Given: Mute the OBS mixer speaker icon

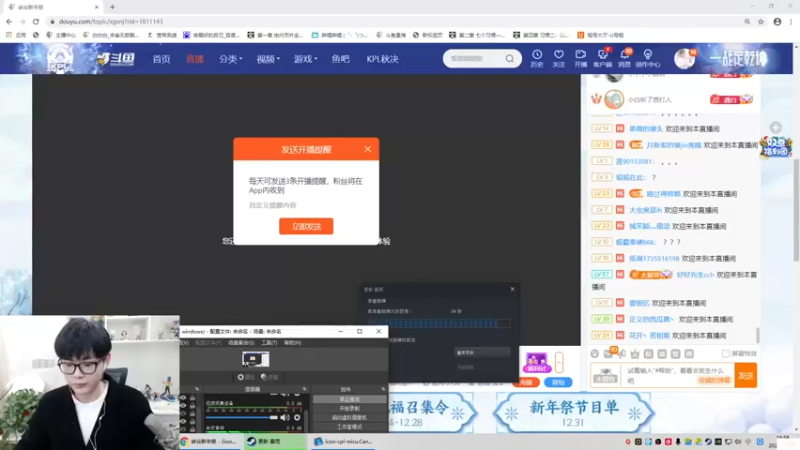Looking at the screenshot, I should click(x=285, y=417).
